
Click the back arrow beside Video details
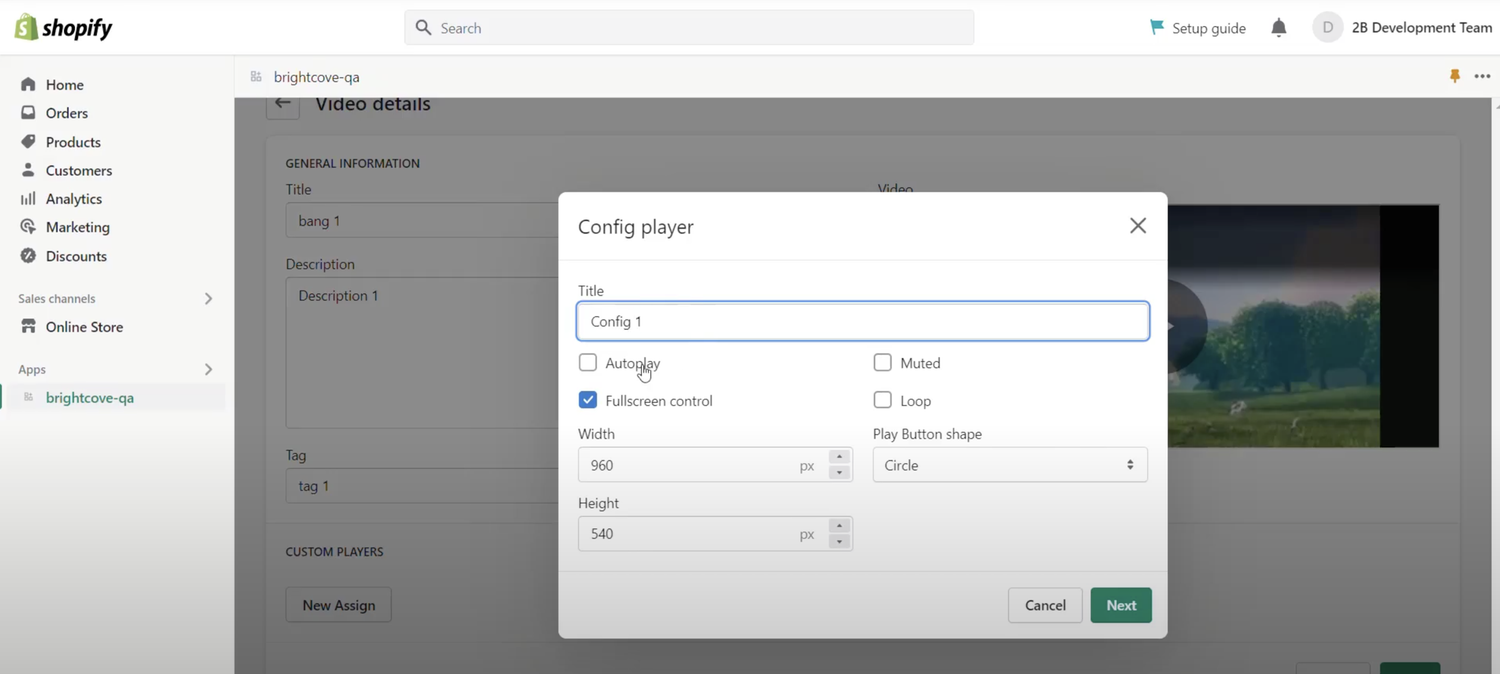(283, 103)
